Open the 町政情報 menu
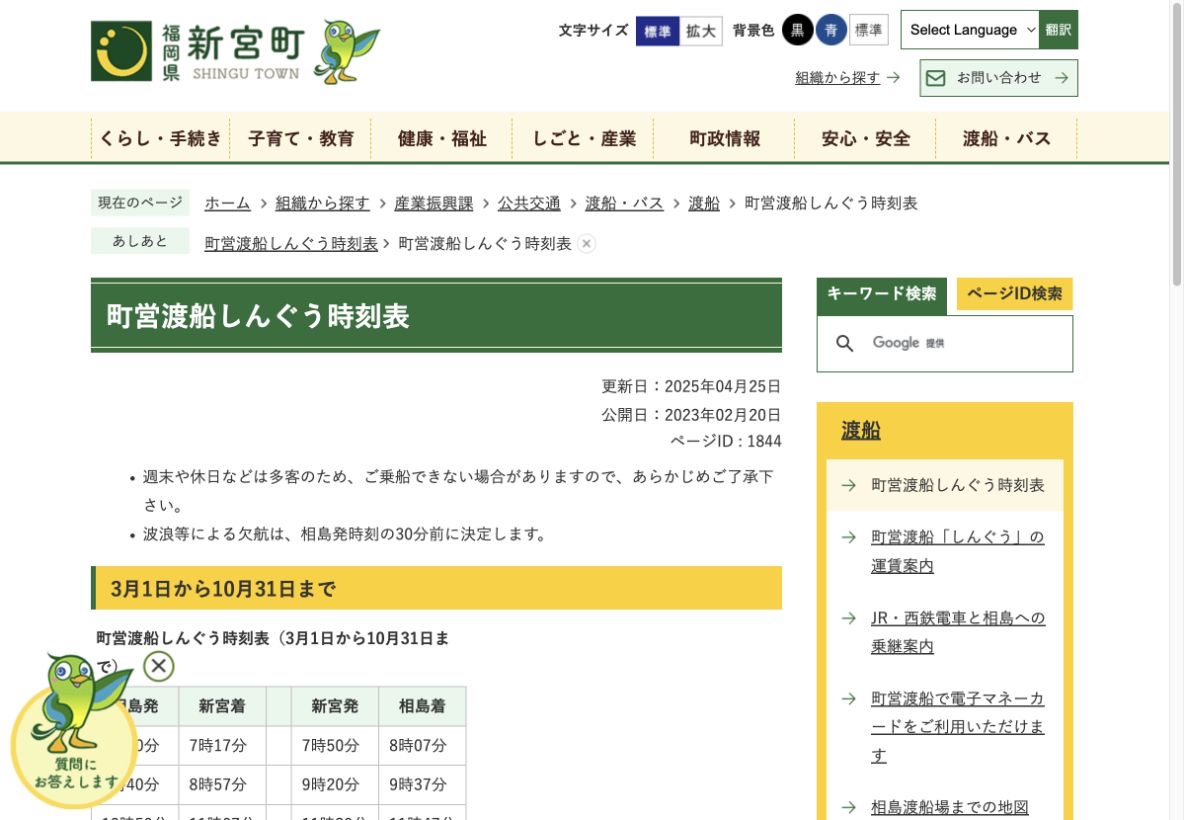This screenshot has height=820, width=1184. click(724, 138)
